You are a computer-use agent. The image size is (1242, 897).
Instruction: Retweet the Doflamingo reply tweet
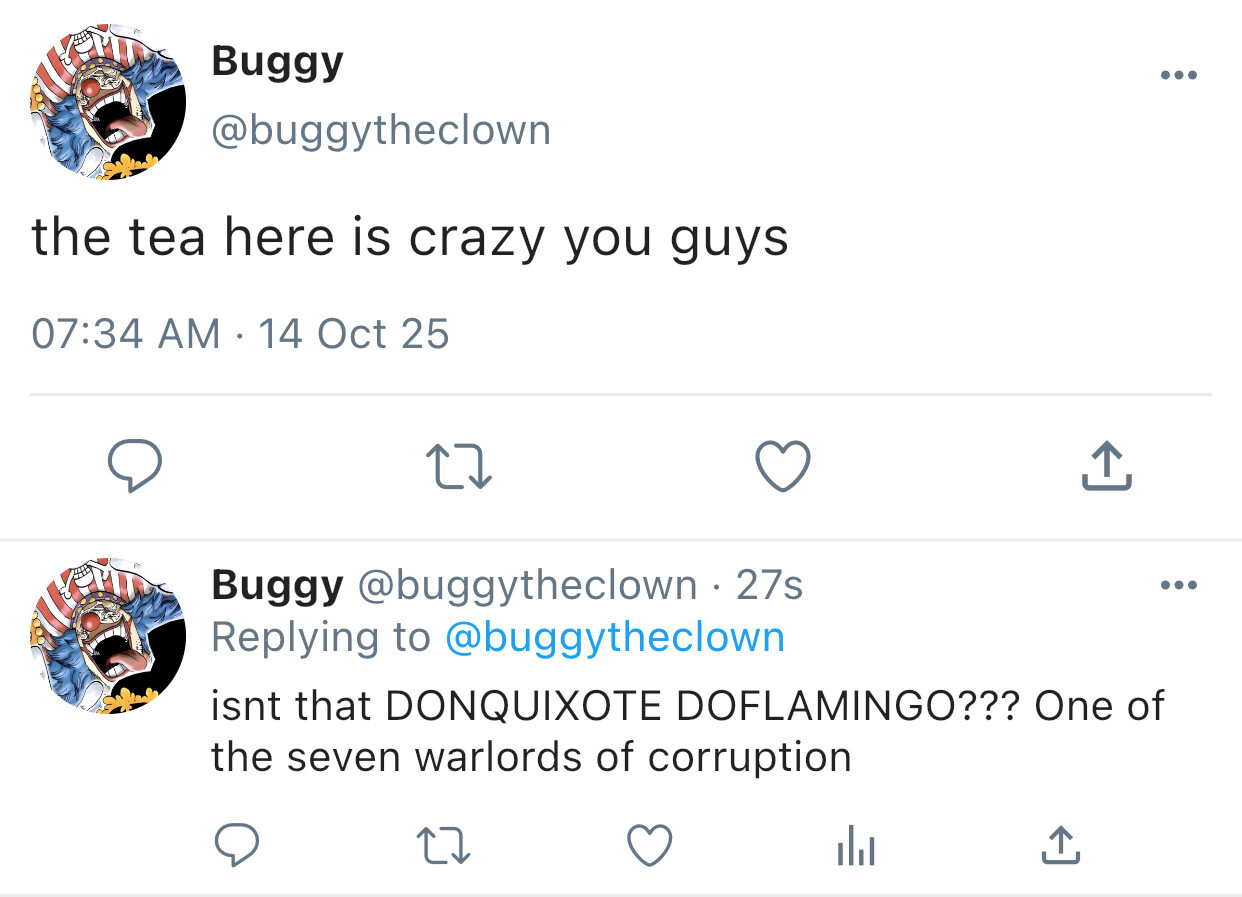click(x=444, y=847)
